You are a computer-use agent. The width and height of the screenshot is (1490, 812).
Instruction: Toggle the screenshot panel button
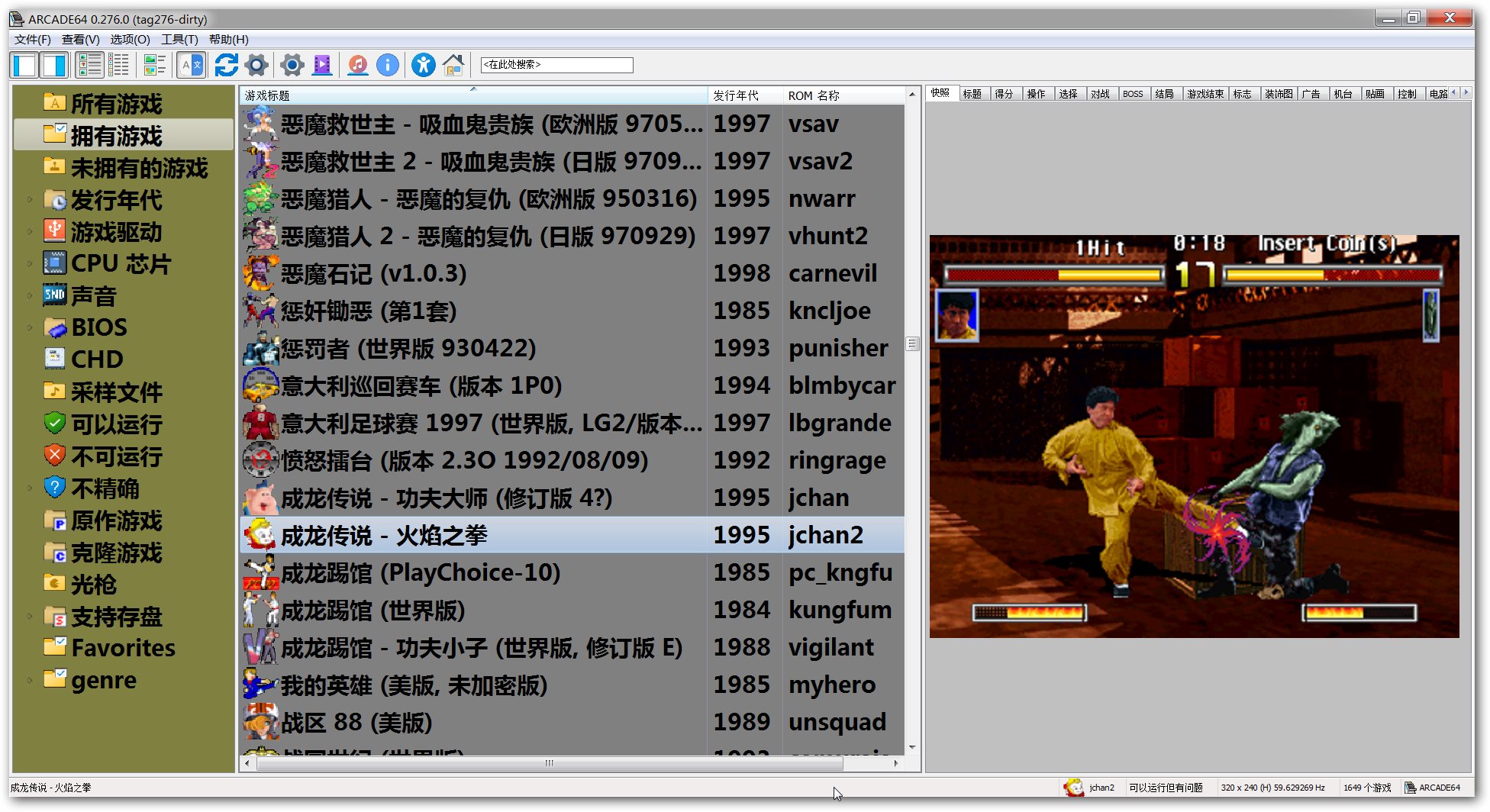[x=54, y=66]
